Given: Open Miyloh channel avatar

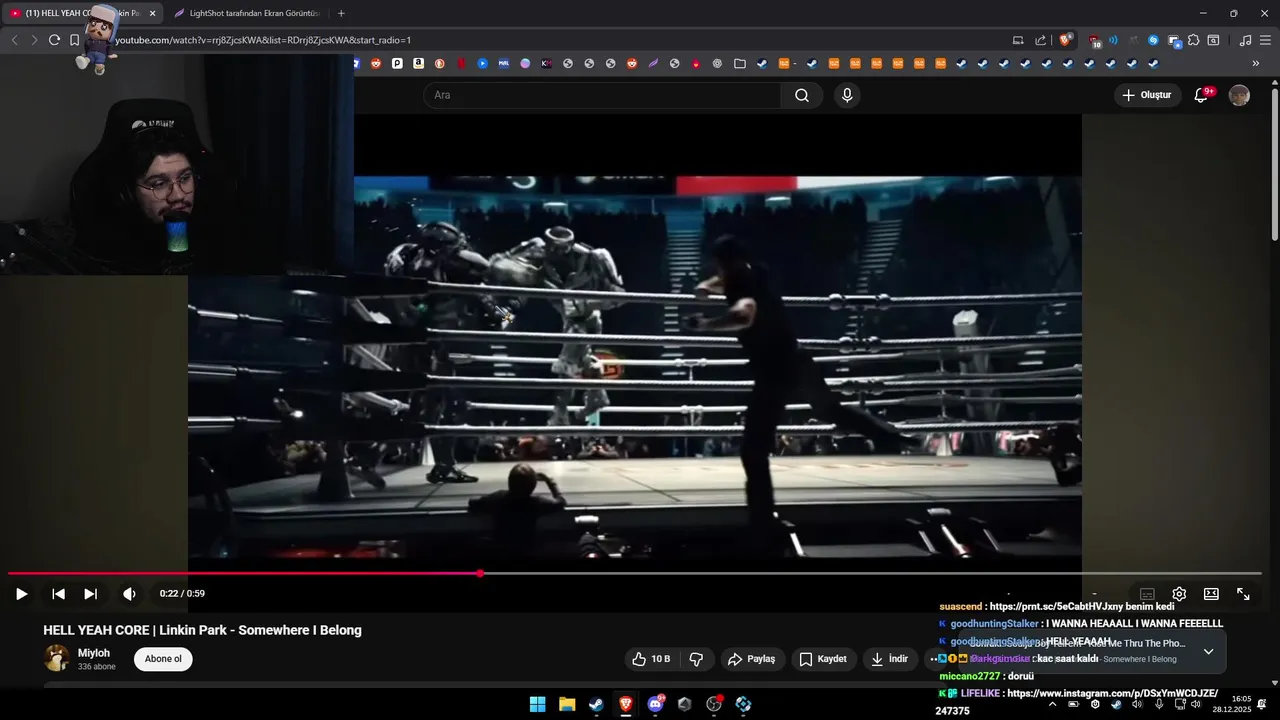Looking at the screenshot, I should [x=57, y=658].
